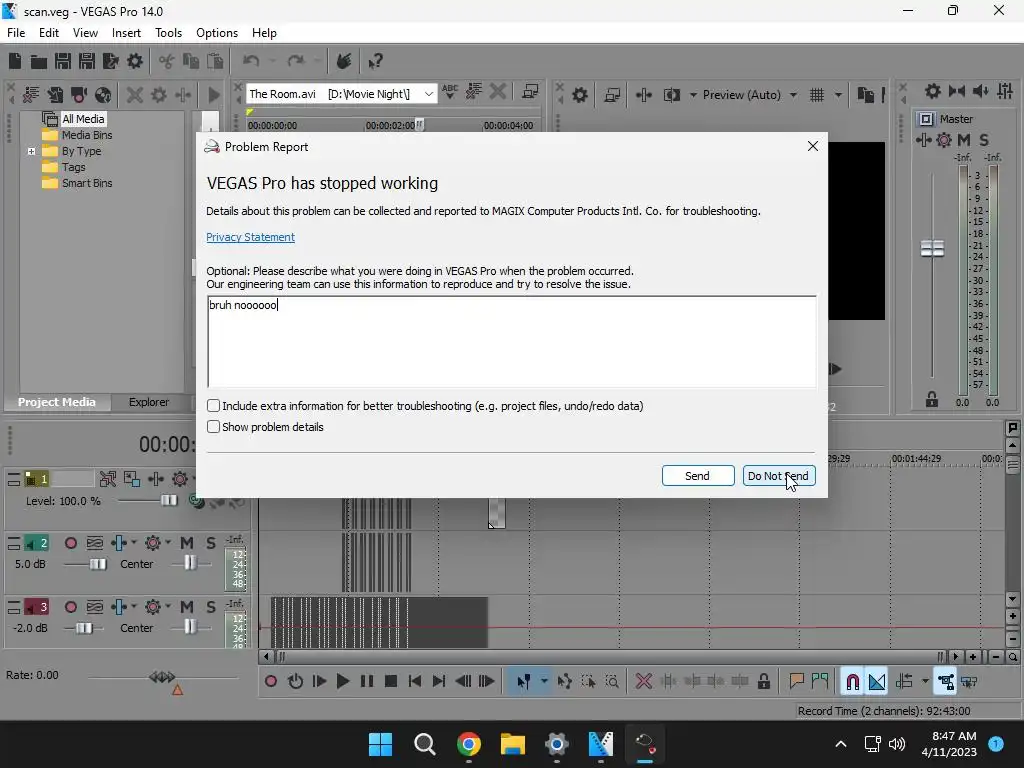Click the transport Stop button
Viewport: 1024px width, 768px height.
click(x=391, y=682)
